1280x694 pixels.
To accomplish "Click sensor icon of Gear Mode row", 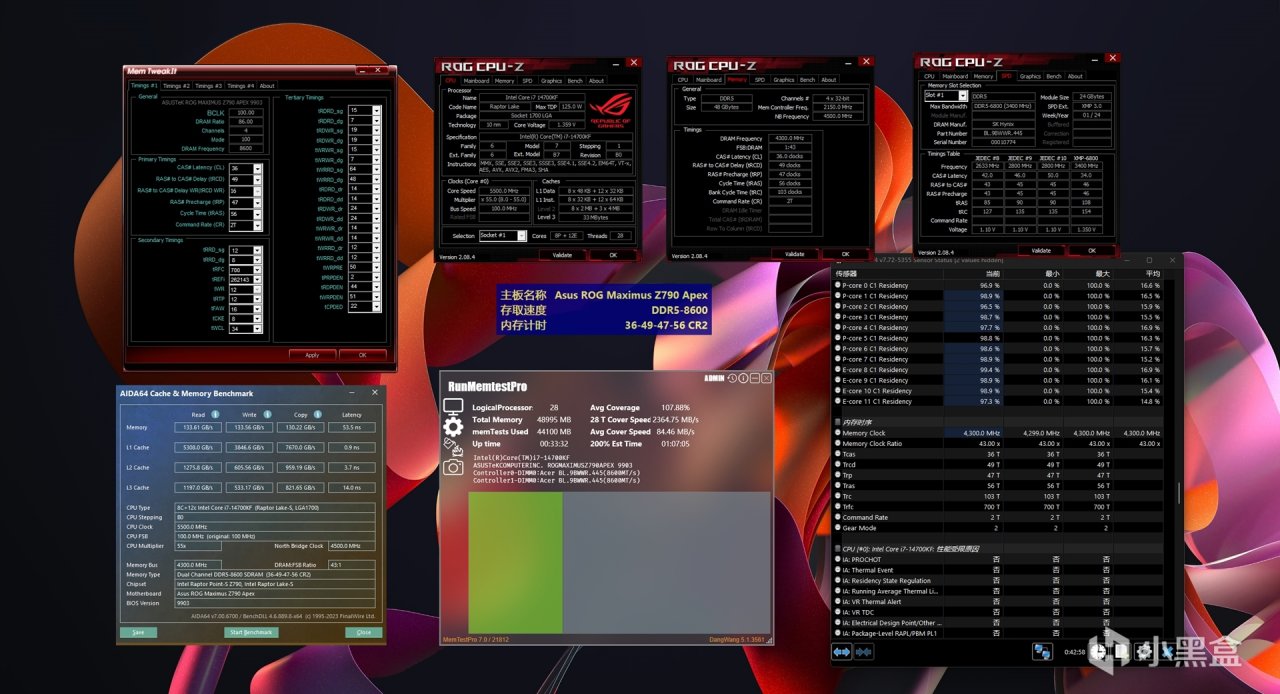I will (838, 528).
